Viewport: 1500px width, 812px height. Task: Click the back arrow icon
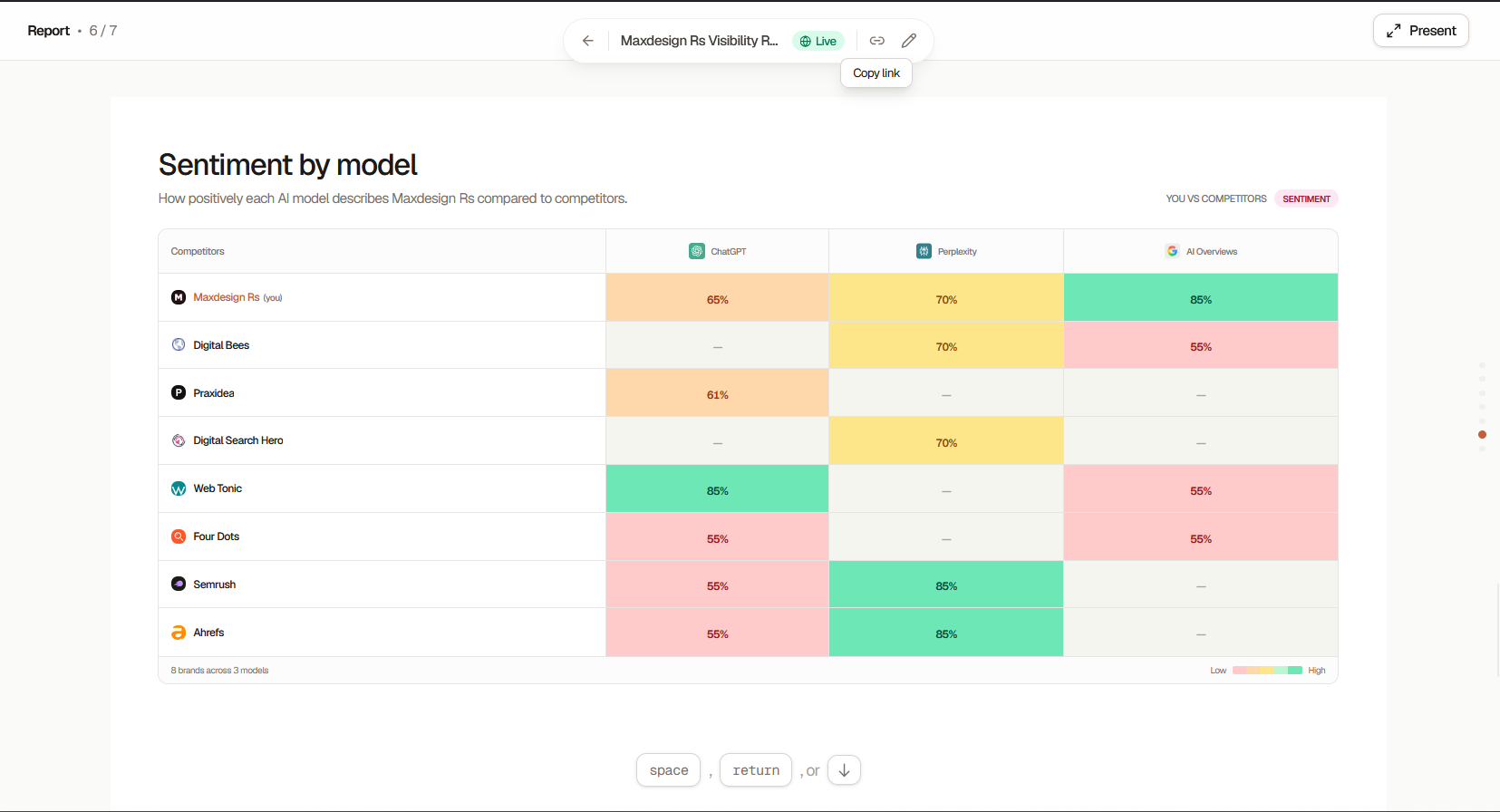588,41
